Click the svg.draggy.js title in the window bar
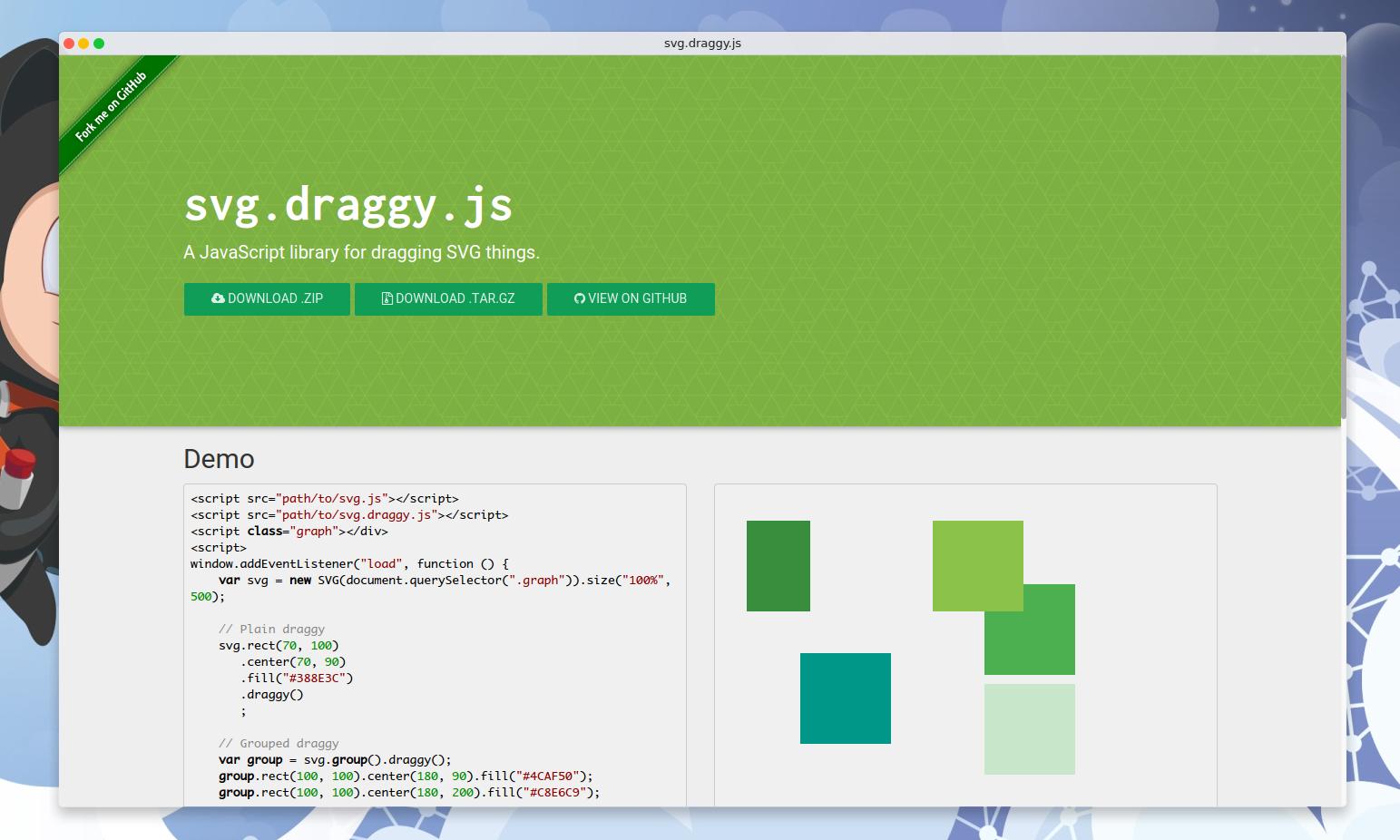 pyautogui.click(x=702, y=41)
